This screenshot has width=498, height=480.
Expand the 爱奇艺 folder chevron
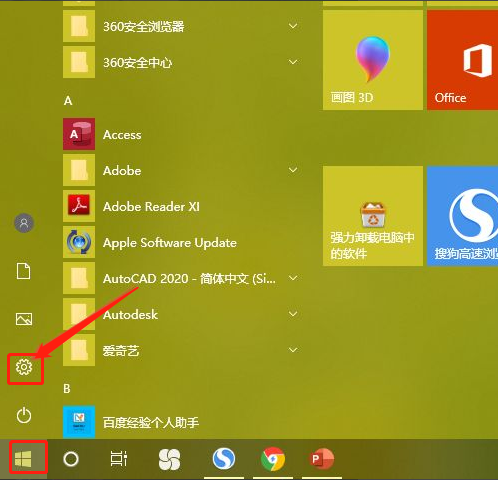pos(293,350)
